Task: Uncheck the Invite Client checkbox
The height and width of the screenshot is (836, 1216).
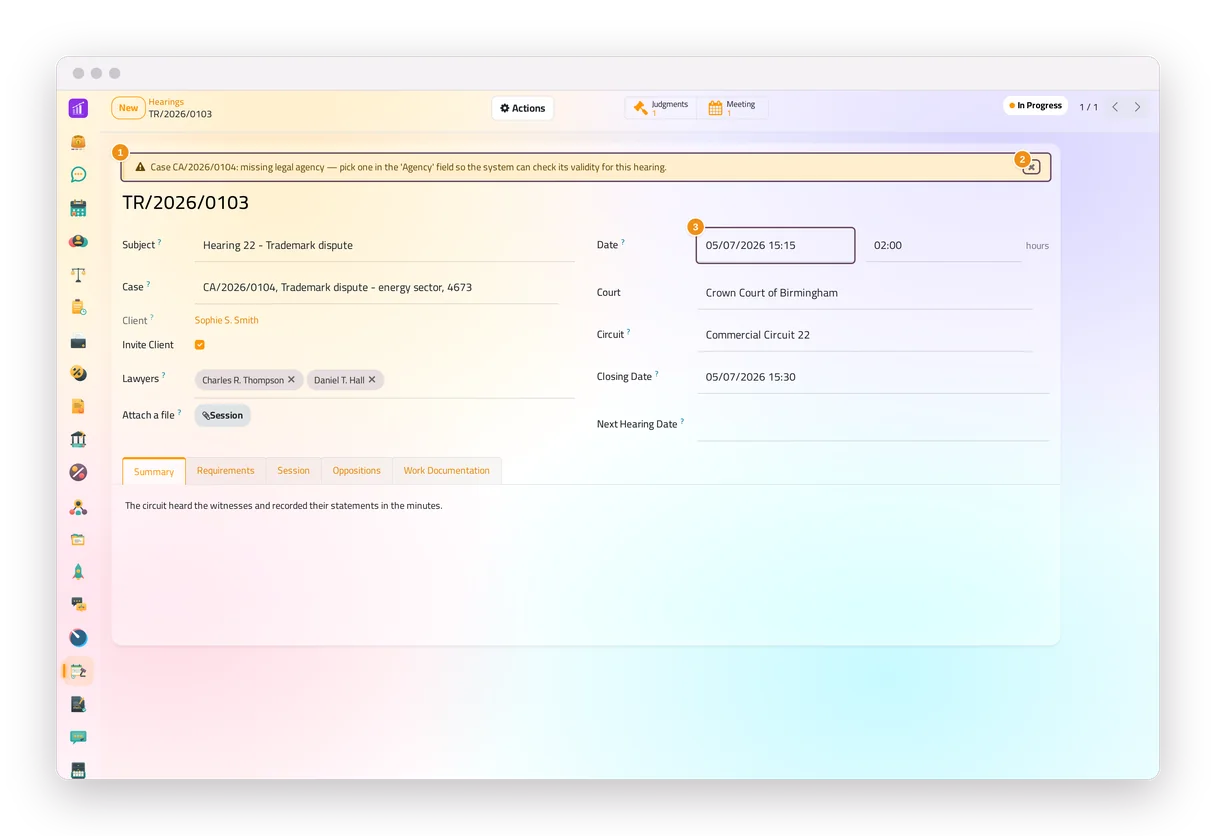Action: [200, 345]
